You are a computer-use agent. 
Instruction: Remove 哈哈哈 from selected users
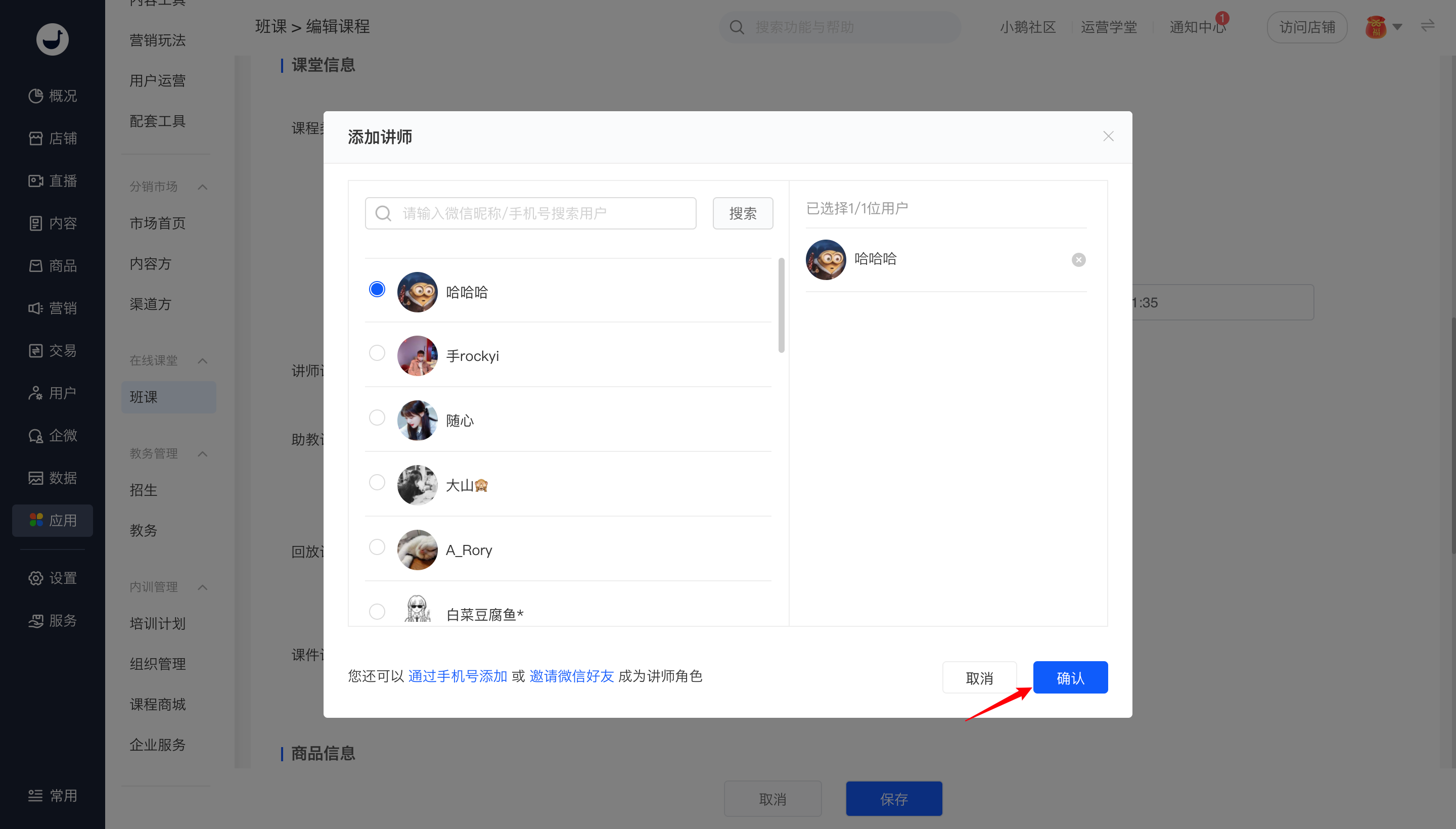1078,260
